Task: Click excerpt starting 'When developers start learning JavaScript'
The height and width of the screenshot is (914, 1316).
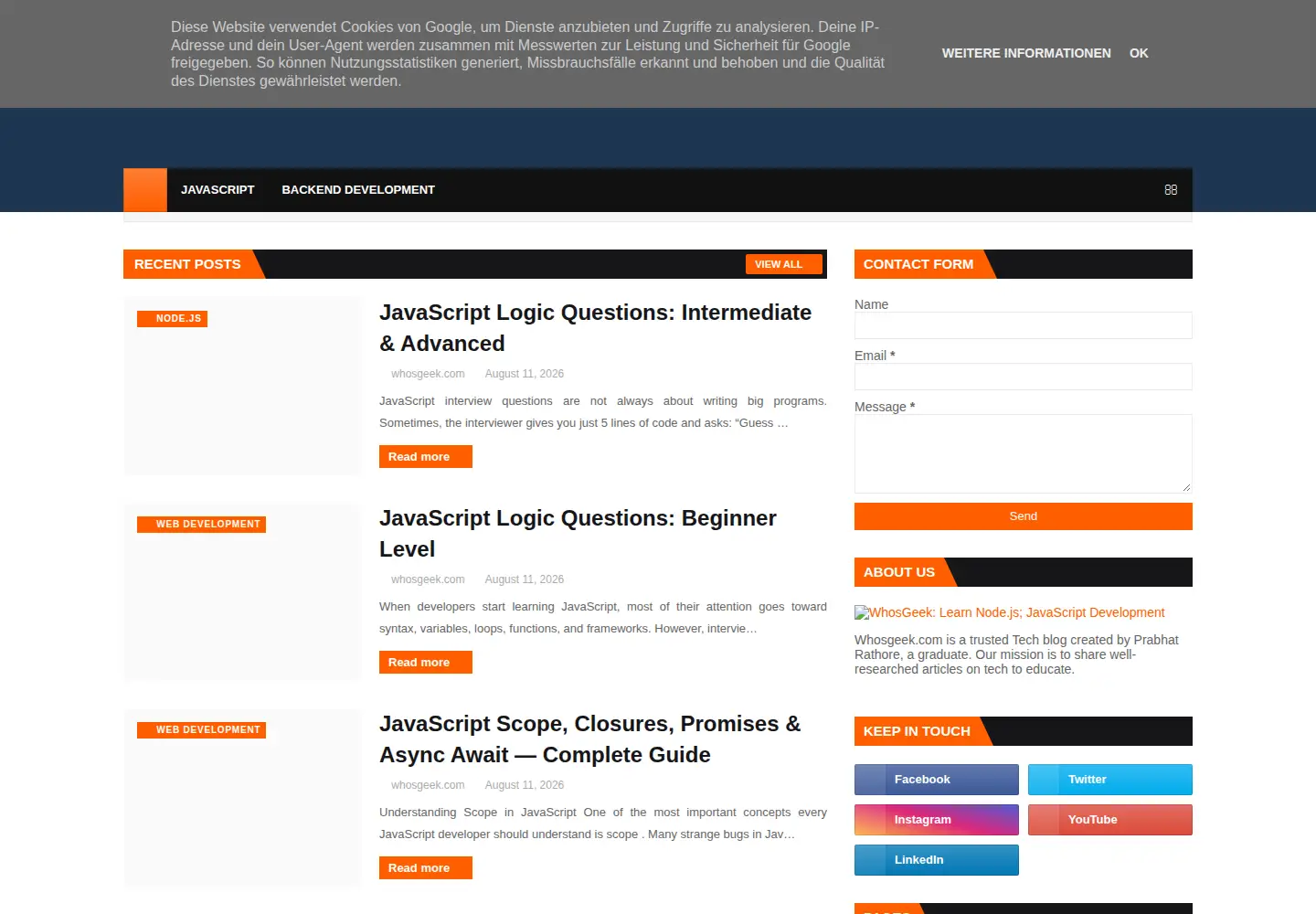Action: [603, 618]
